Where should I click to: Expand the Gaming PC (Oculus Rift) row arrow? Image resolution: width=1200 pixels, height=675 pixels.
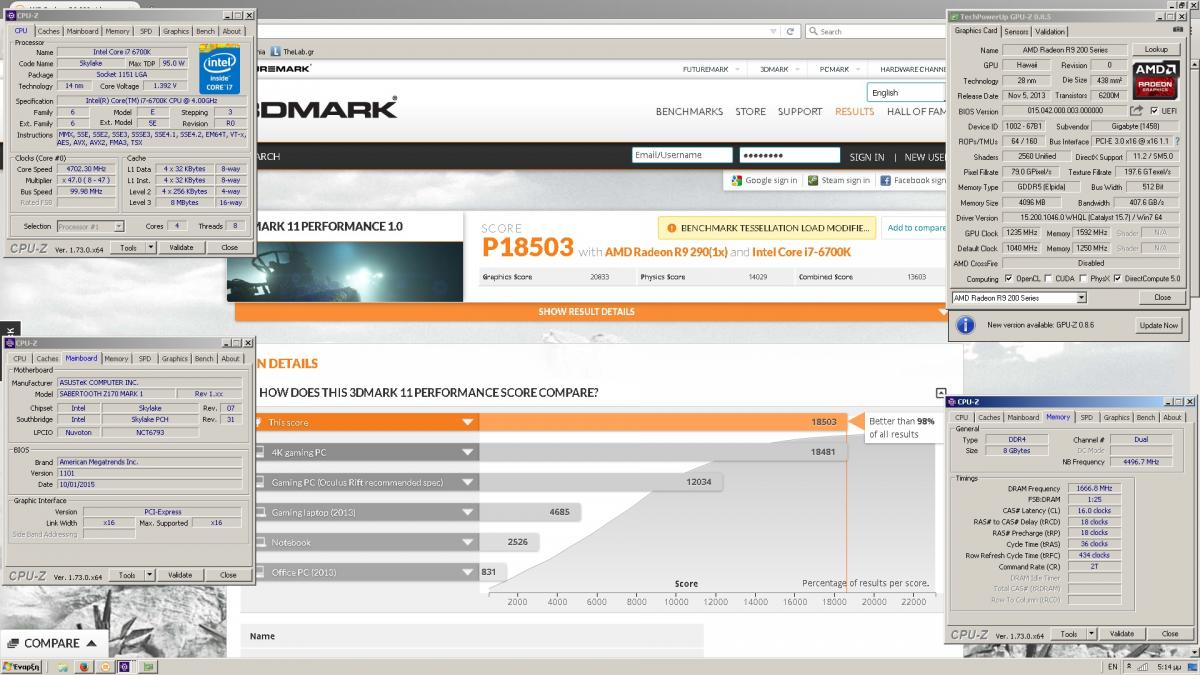467,482
